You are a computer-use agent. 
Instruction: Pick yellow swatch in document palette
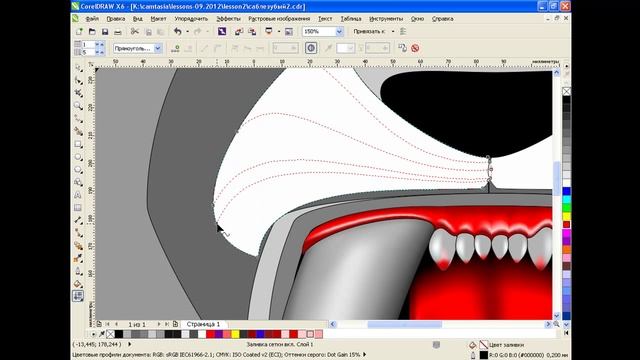(x=236, y=334)
